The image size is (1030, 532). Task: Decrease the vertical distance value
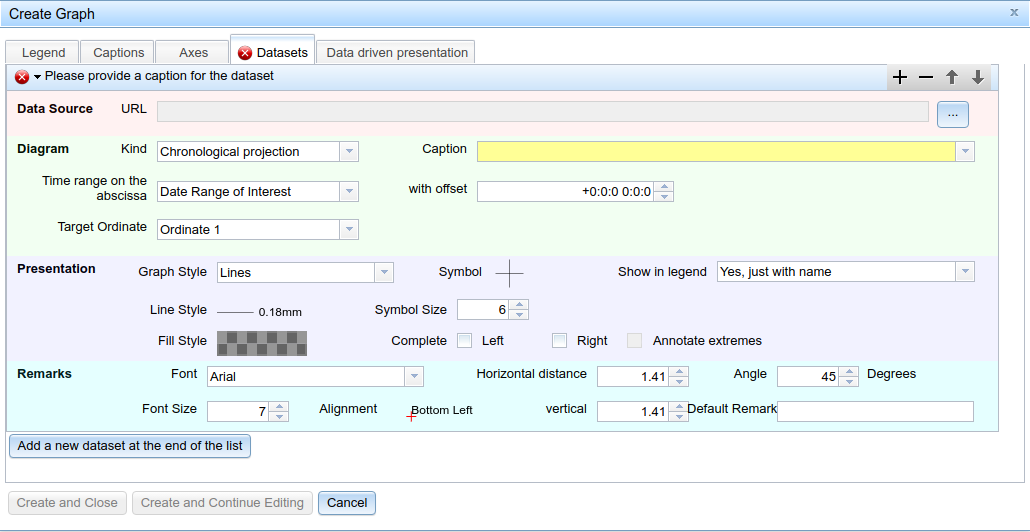pos(679,416)
